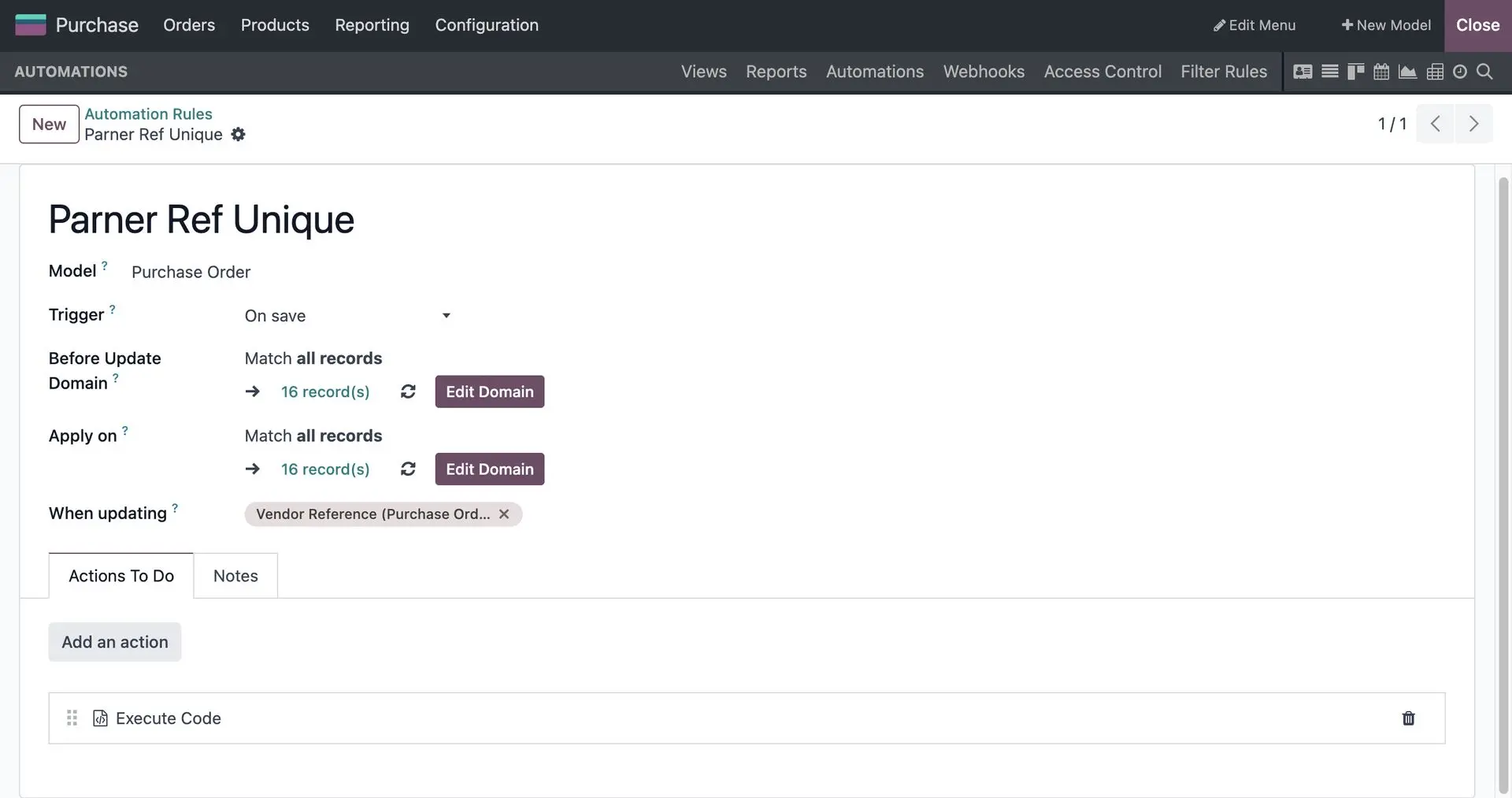Select the Calendar view icon

coord(1381,72)
